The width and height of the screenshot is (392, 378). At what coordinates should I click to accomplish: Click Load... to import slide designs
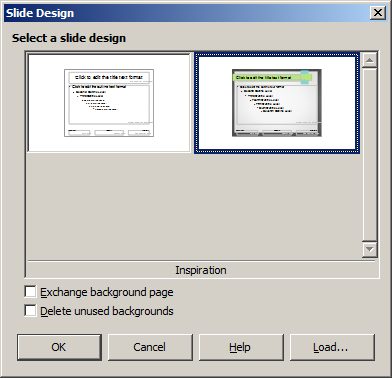click(x=332, y=347)
